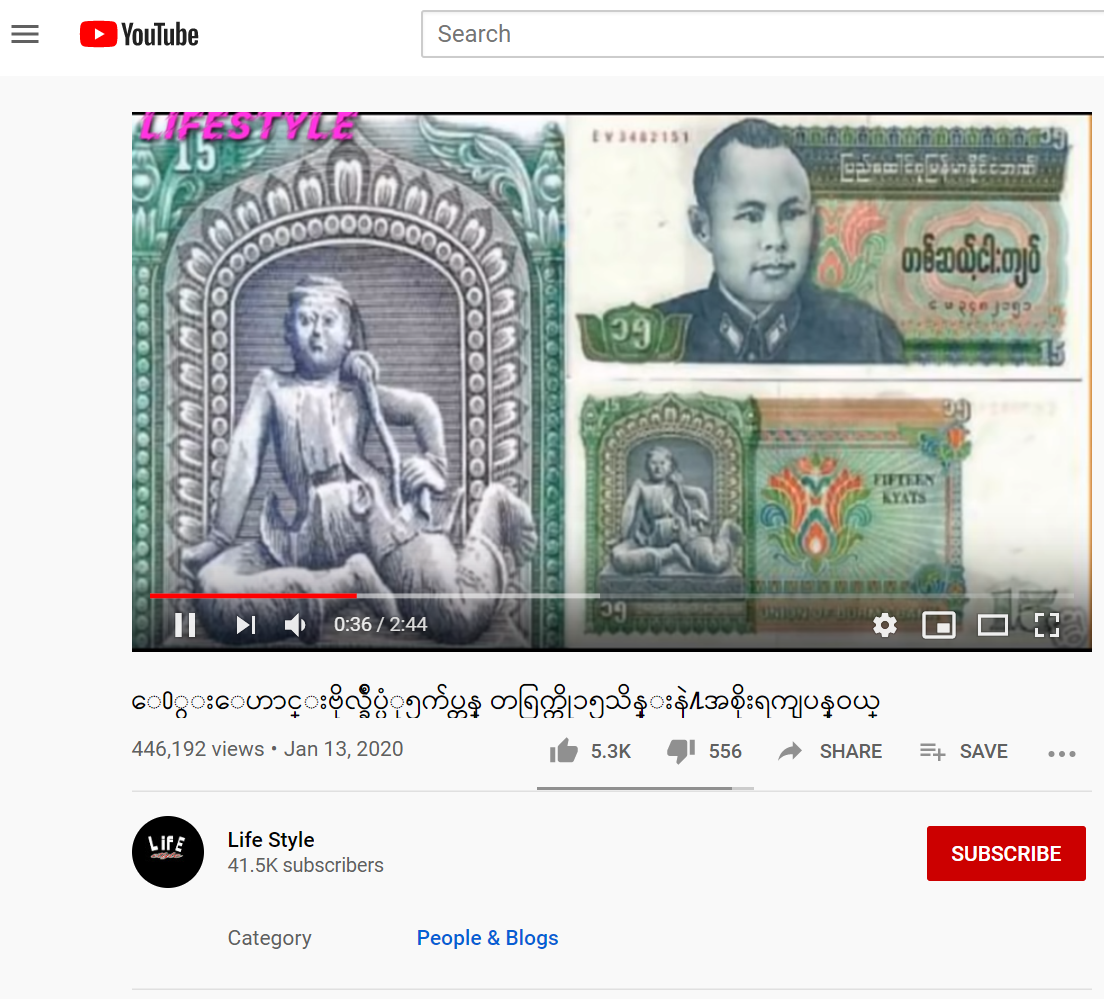Toggle theater mode view
The height and width of the screenshot is (999, 1104).
coord(992,624)
